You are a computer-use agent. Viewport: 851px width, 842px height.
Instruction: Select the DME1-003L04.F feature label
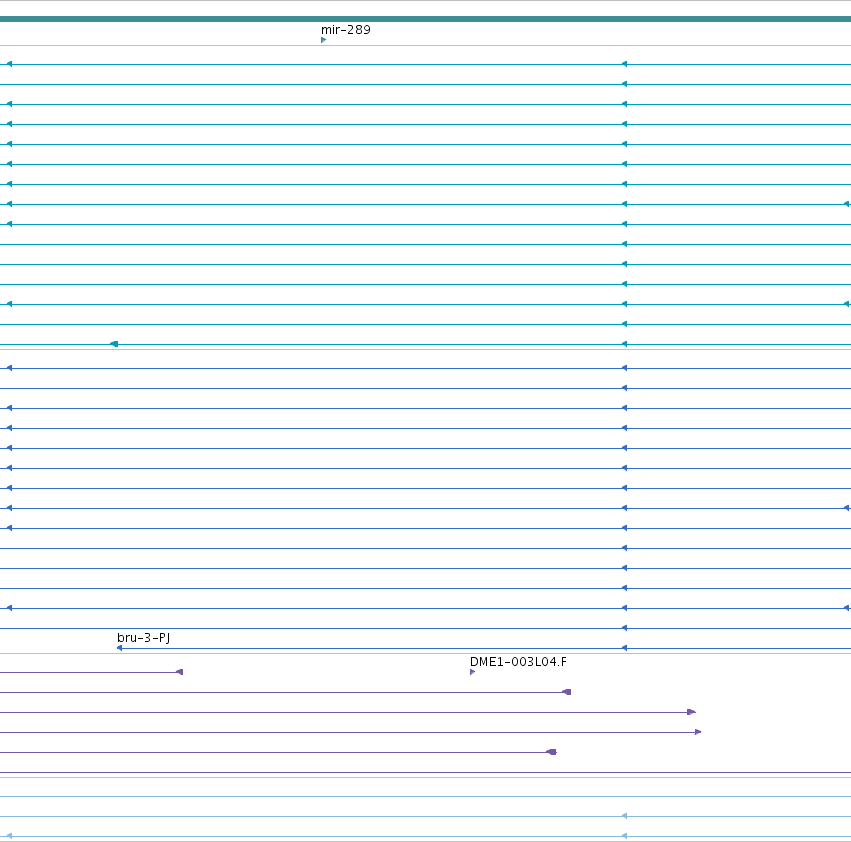518,661
